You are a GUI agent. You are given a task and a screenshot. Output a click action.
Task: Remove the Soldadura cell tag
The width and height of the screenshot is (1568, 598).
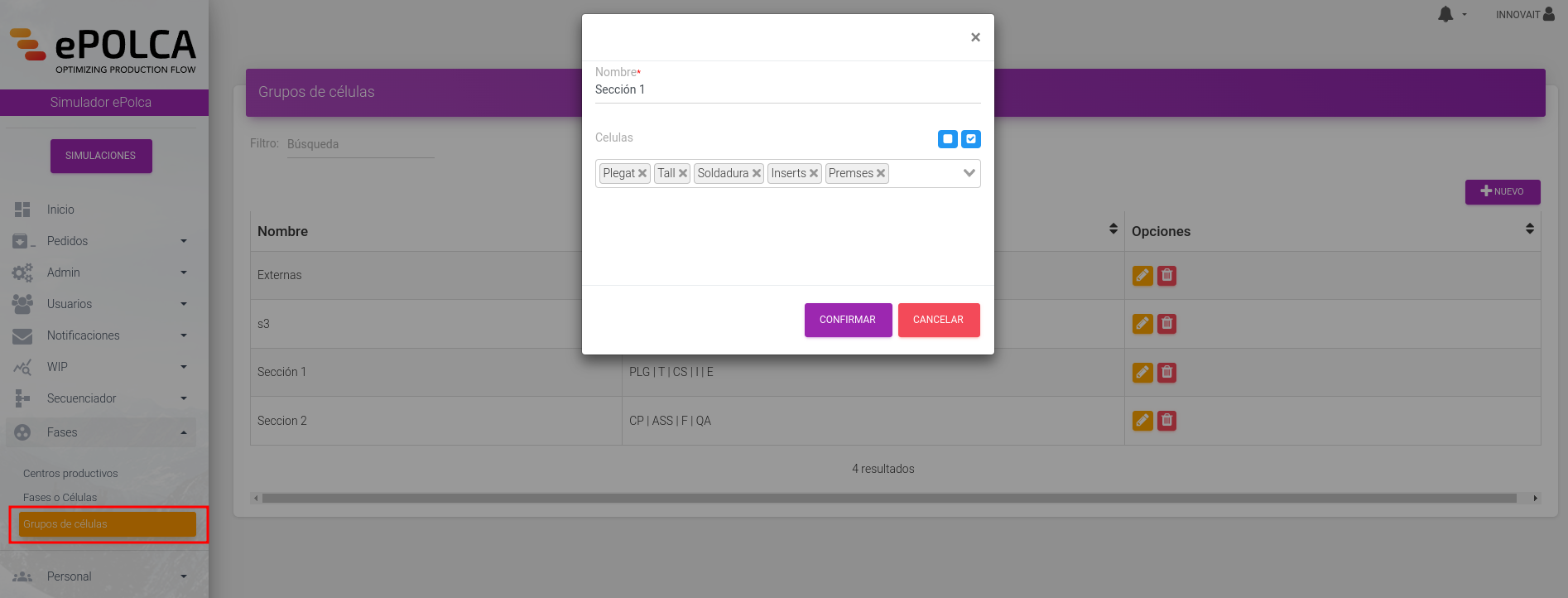point(757,173)
